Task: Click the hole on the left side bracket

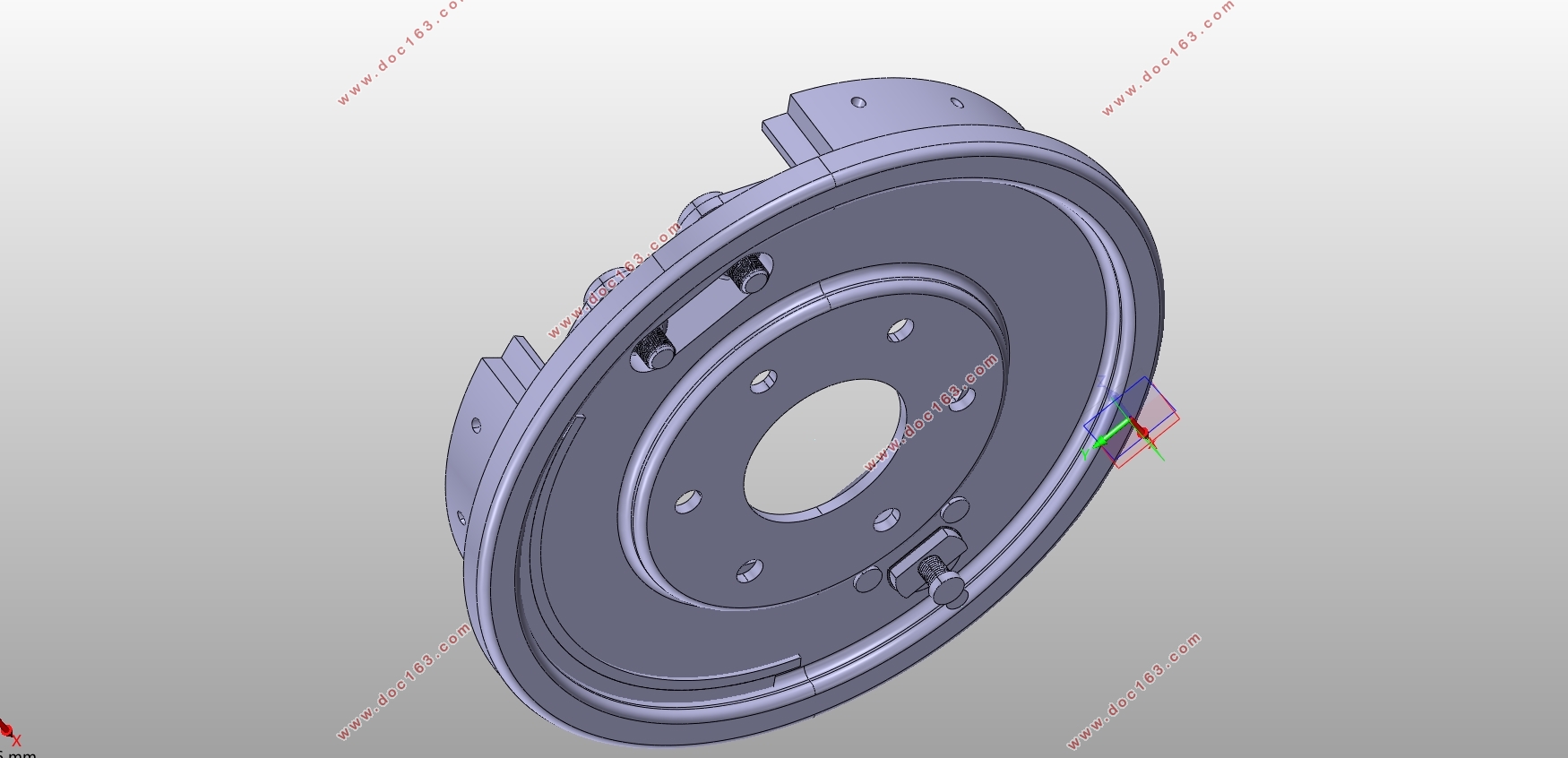Action: (x=477, y=426)
